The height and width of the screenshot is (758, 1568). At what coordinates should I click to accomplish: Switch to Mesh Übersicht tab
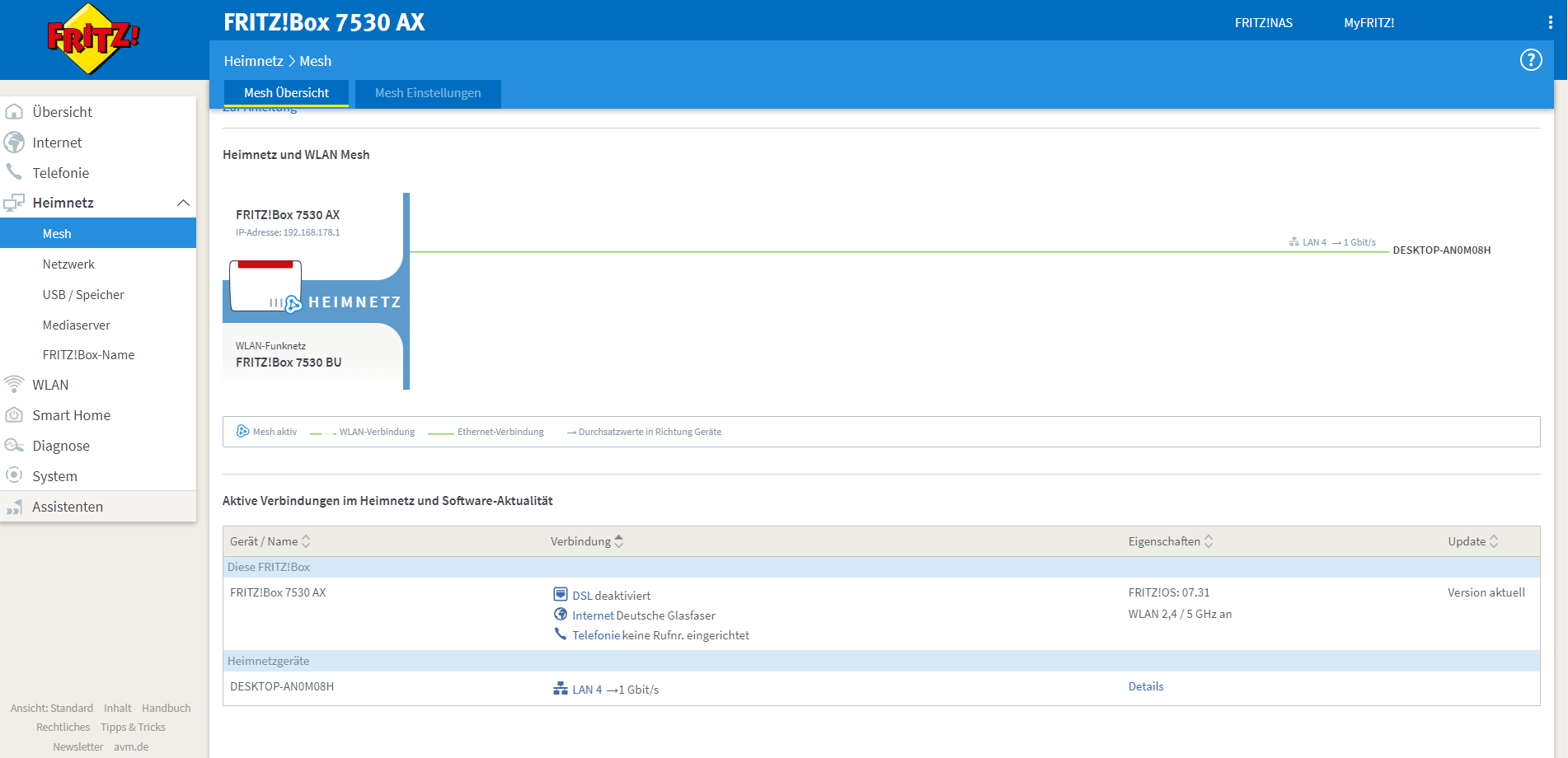tap(286, 93)
